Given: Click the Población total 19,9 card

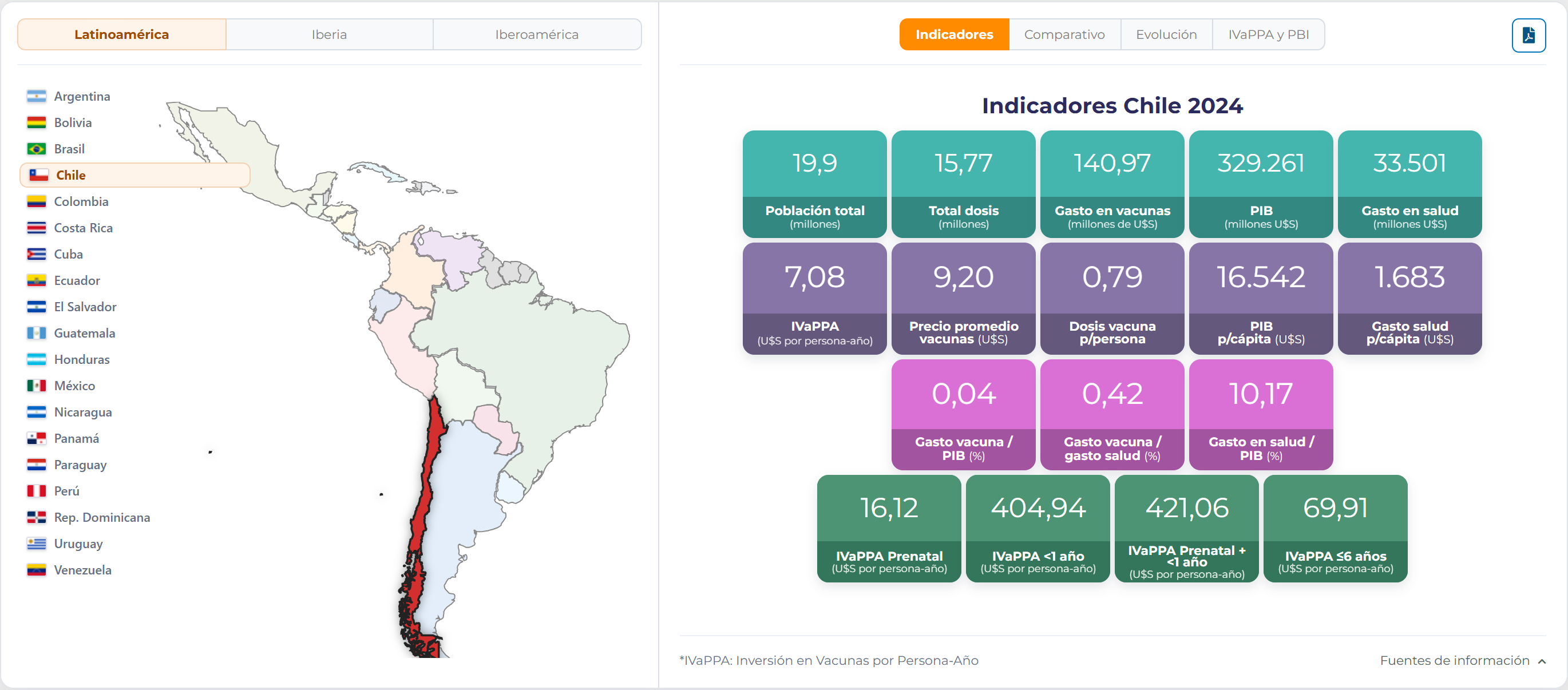Looking at the screenshot, I should (814, 184).
